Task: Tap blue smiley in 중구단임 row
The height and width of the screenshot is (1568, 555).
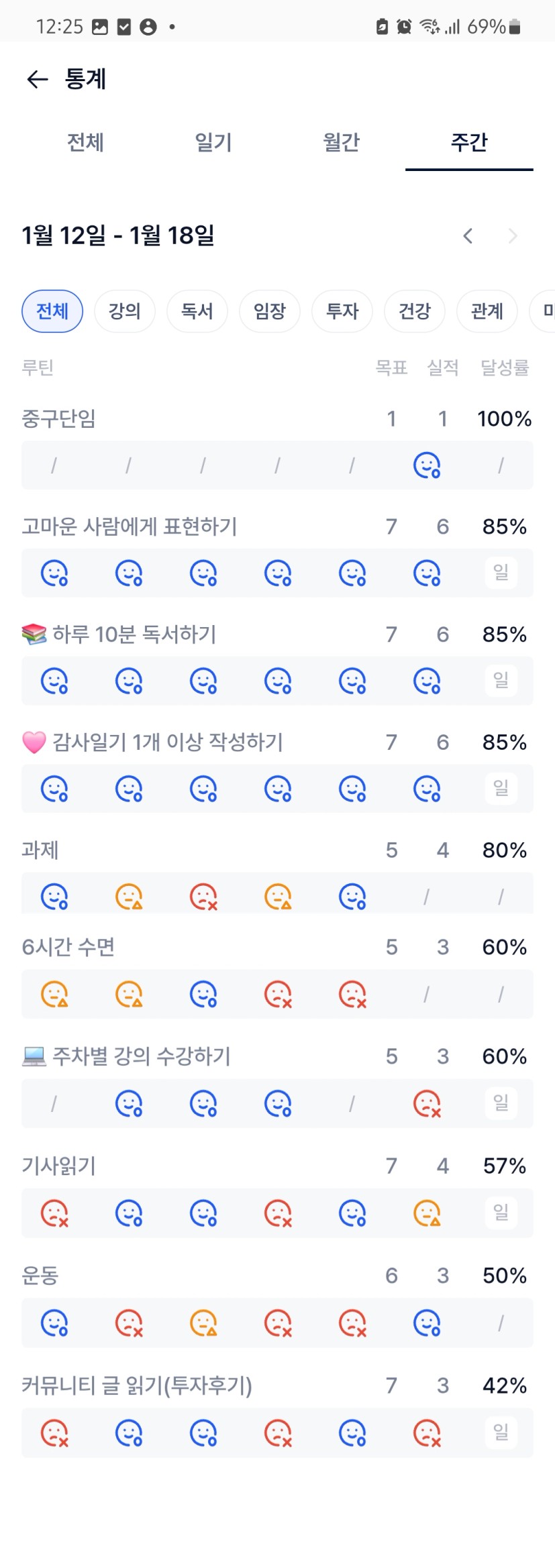Action: point(426,465)
